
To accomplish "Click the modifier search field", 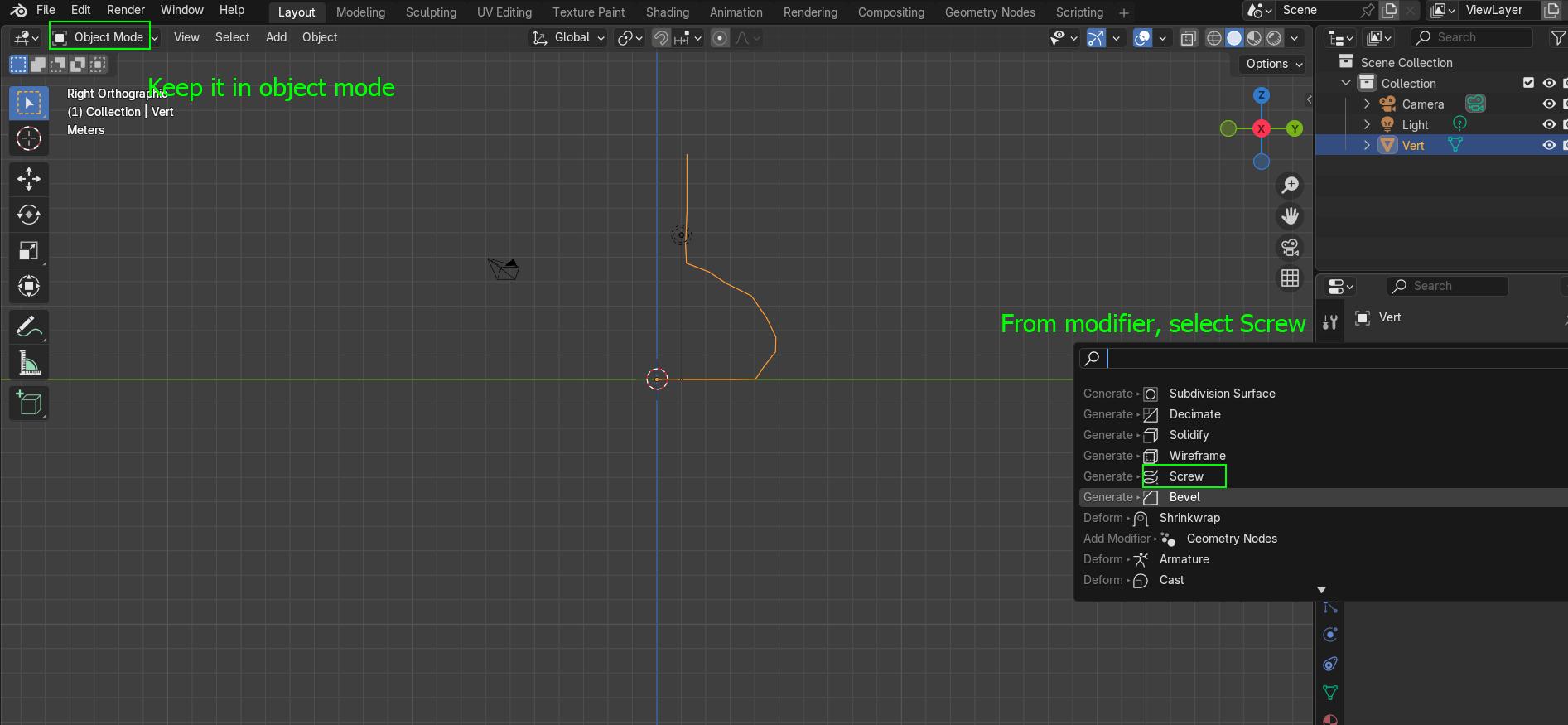I will (1324, 358).
